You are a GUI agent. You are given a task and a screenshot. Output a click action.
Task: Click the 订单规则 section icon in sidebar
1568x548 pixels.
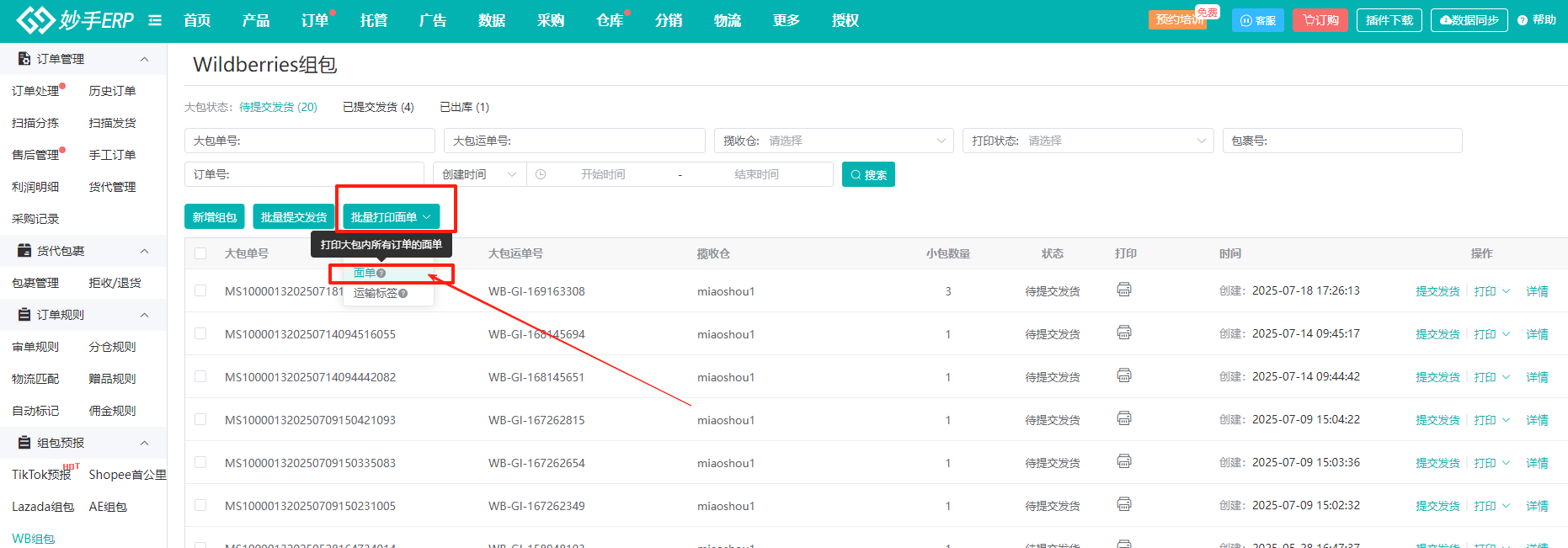tap(24, 315)
